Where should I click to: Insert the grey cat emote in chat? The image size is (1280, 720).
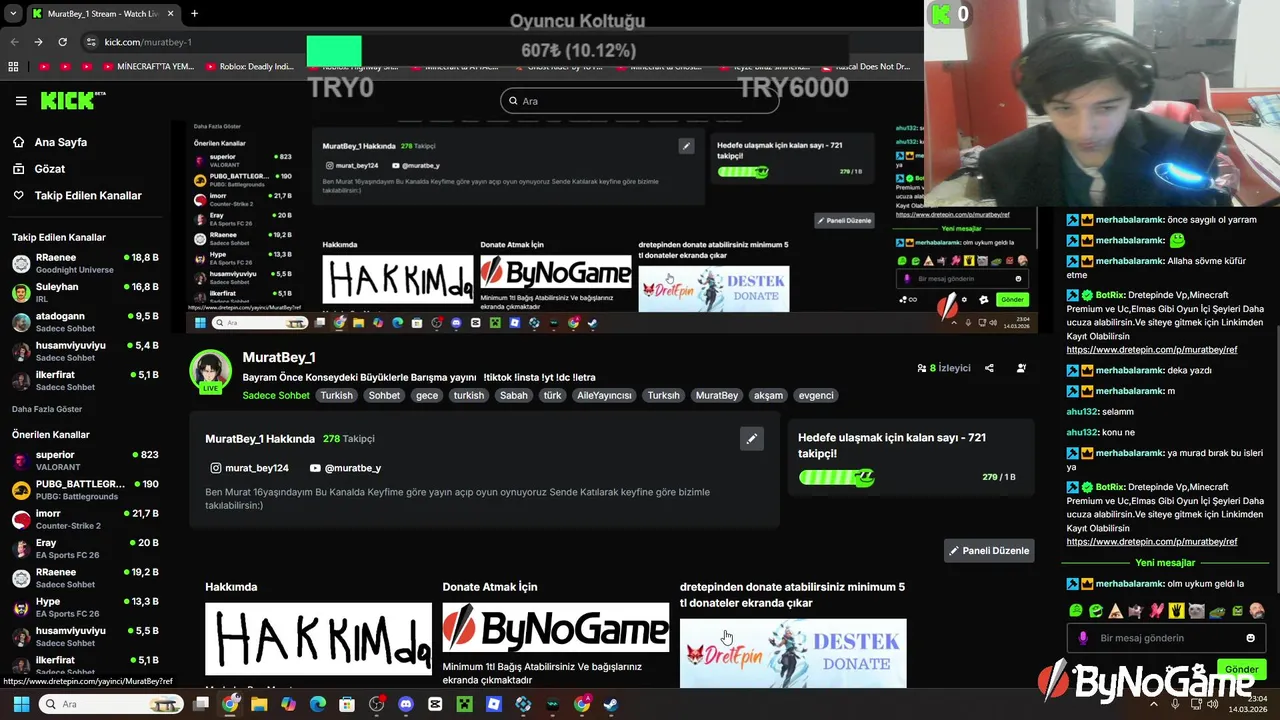[1196, 610]
